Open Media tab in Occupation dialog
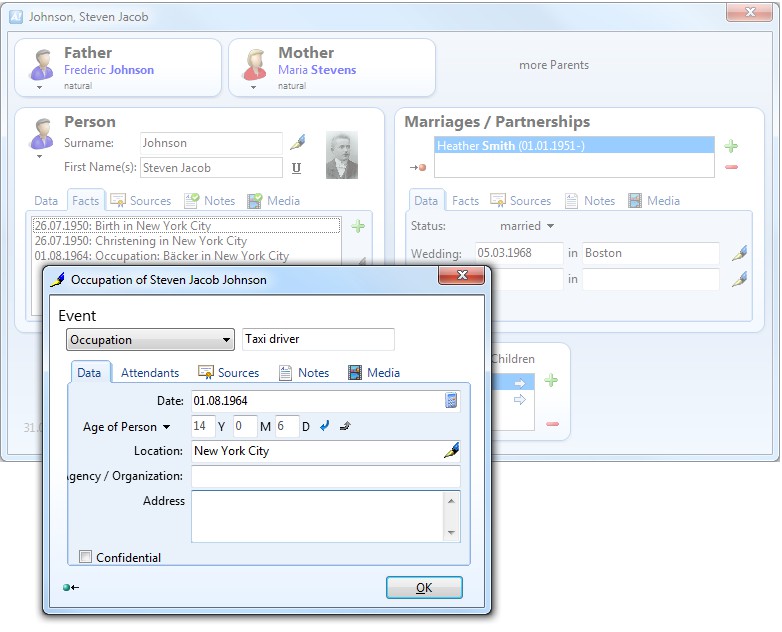782x632 pixels. (374, 373)
